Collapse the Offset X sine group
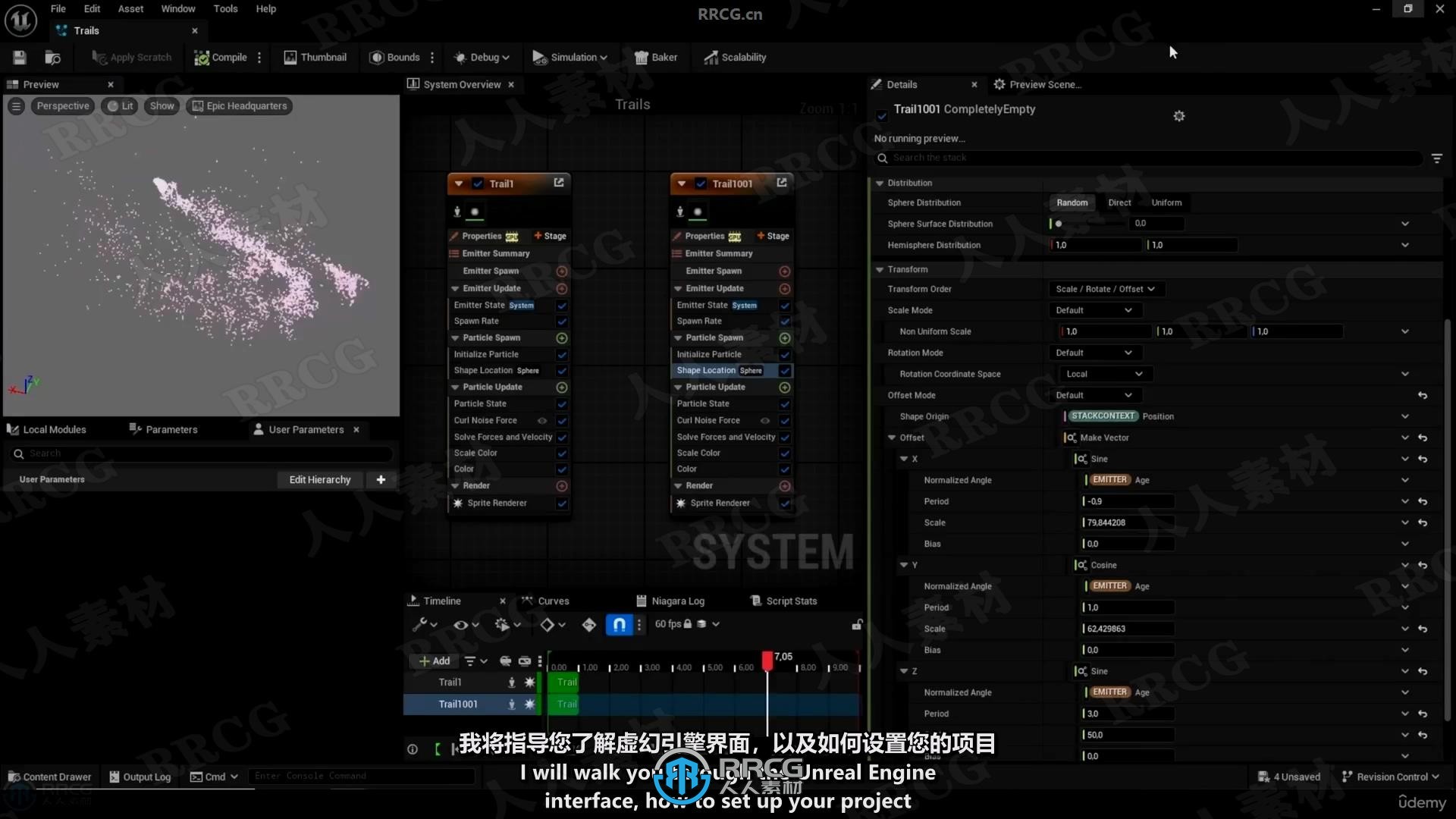 (904, 459)
